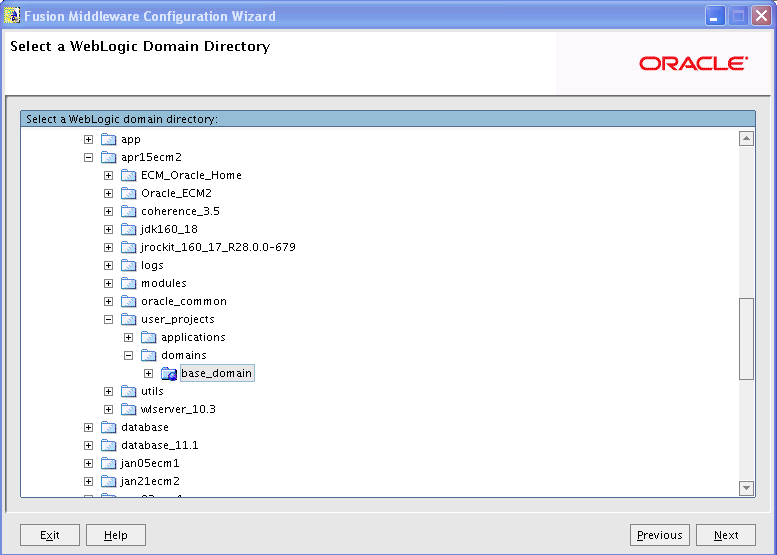
Task: Click the user_projects folder icon
Action: pyautogui.click(x=128, y=320)
